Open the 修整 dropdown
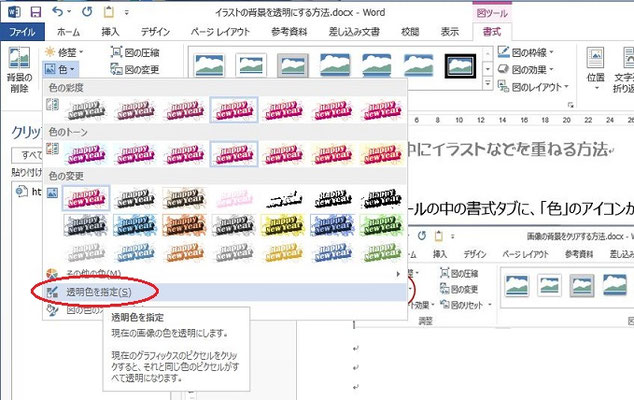 [x=64, y=52]
